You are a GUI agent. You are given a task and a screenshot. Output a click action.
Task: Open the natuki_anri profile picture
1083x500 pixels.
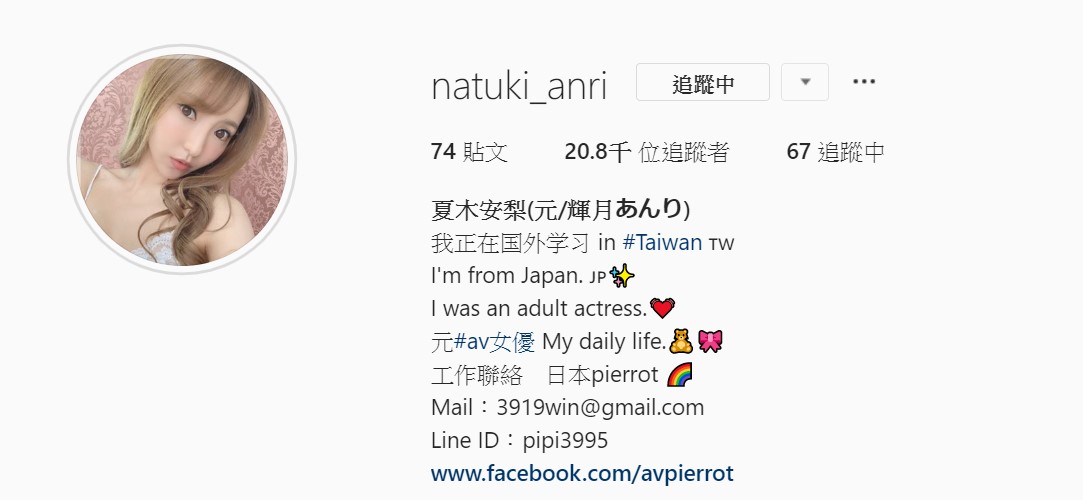click(182, 160)
